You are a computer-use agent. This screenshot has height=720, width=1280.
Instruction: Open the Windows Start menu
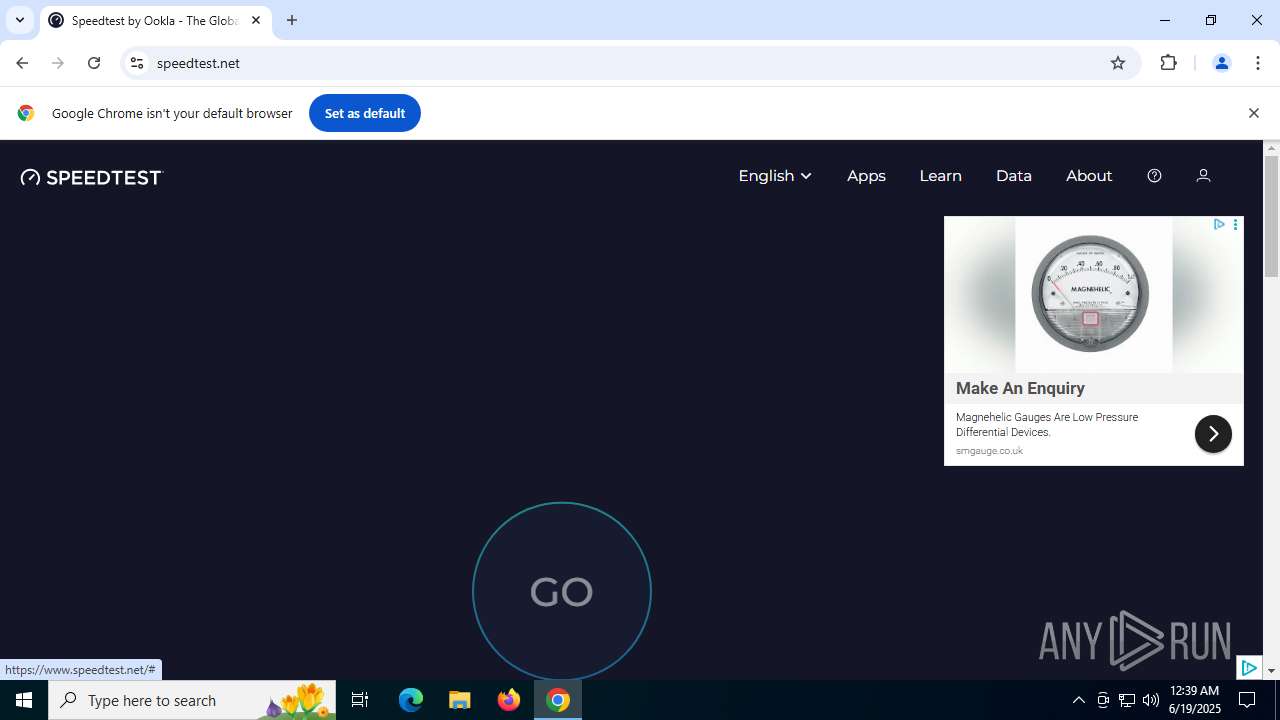[24, 700]
